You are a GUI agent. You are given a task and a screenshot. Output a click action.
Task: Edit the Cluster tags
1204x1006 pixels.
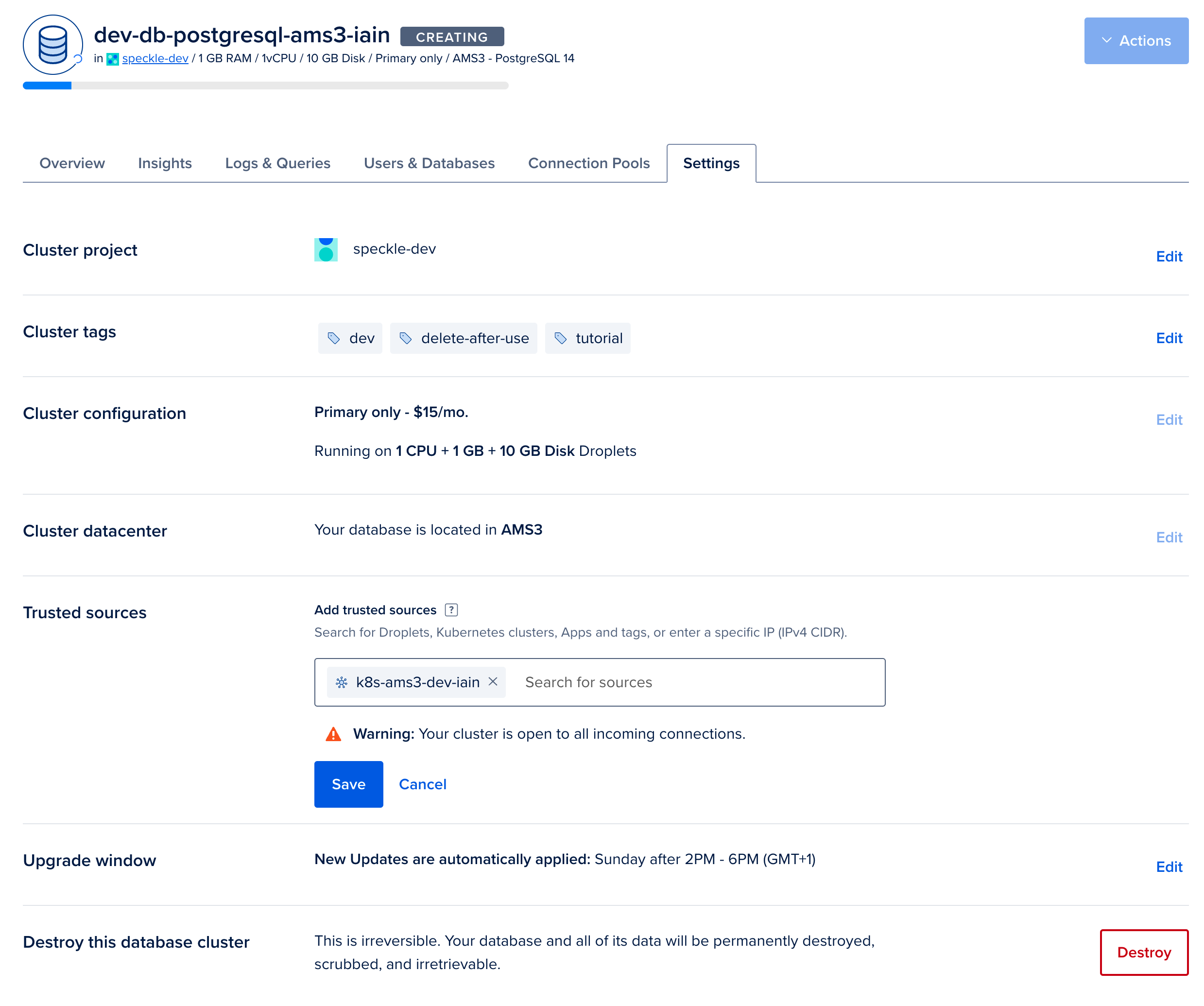coord(1169,338)
